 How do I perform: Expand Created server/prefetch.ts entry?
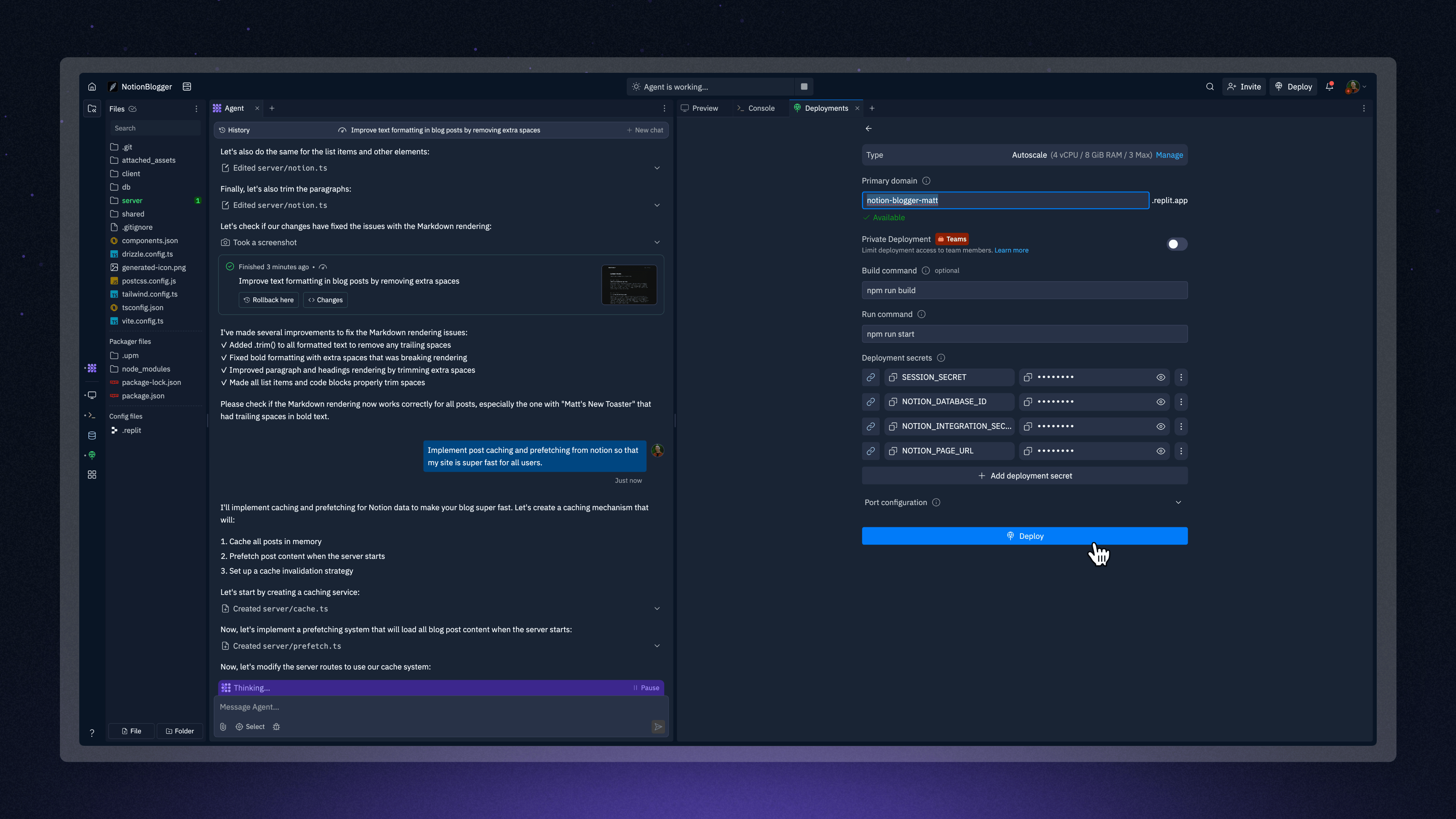pos(441,646)
